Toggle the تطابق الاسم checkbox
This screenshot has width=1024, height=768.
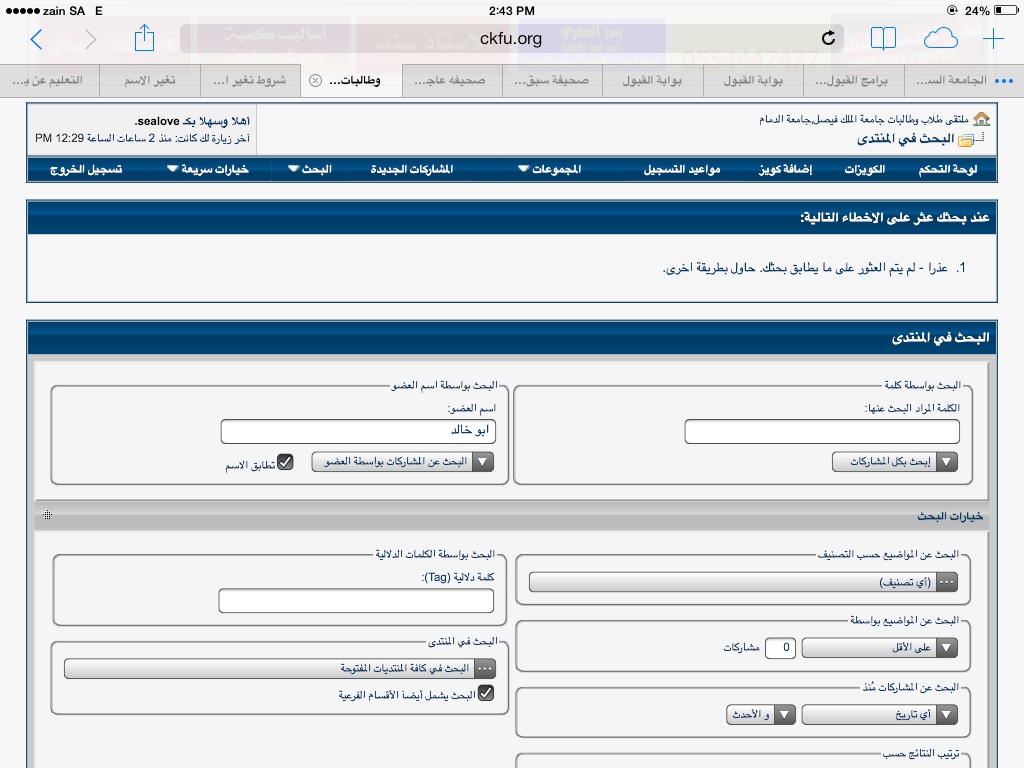pos(285,462)
